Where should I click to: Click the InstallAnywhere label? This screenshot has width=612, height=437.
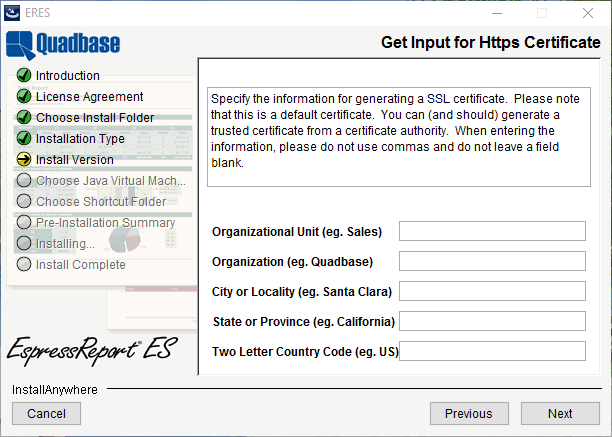55,390
